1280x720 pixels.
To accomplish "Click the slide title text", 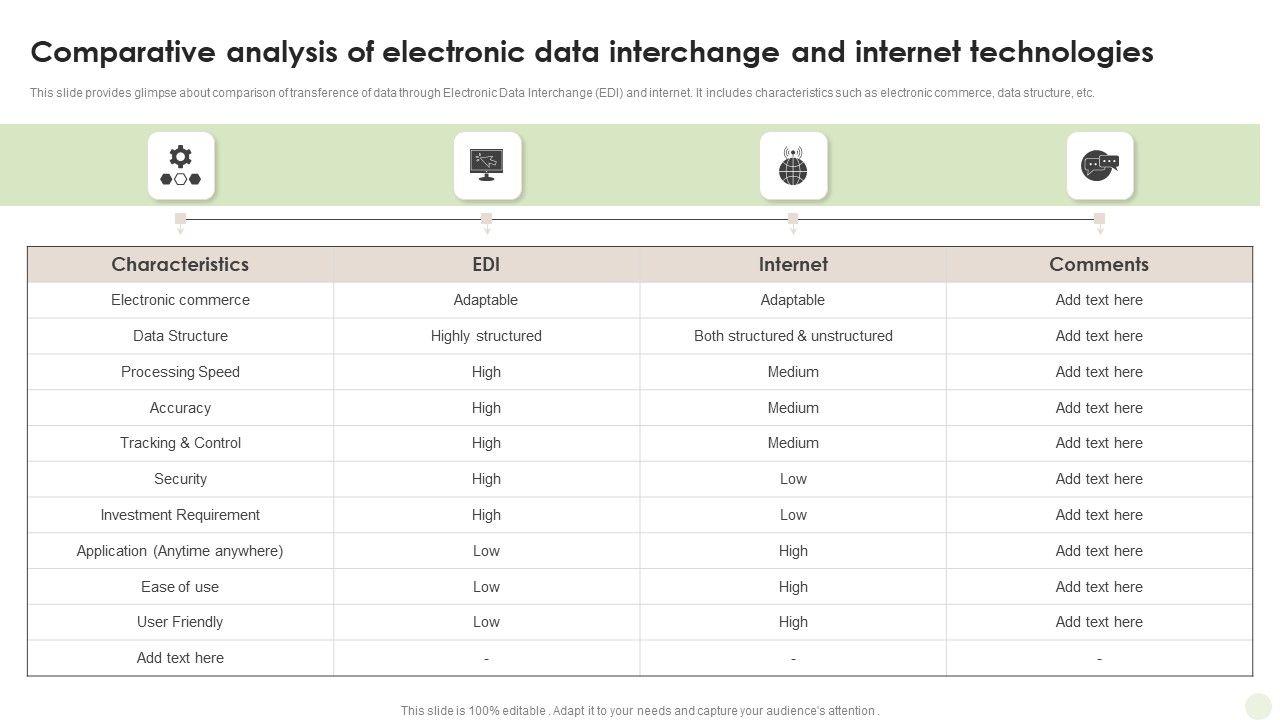I will tap(592, 52).
